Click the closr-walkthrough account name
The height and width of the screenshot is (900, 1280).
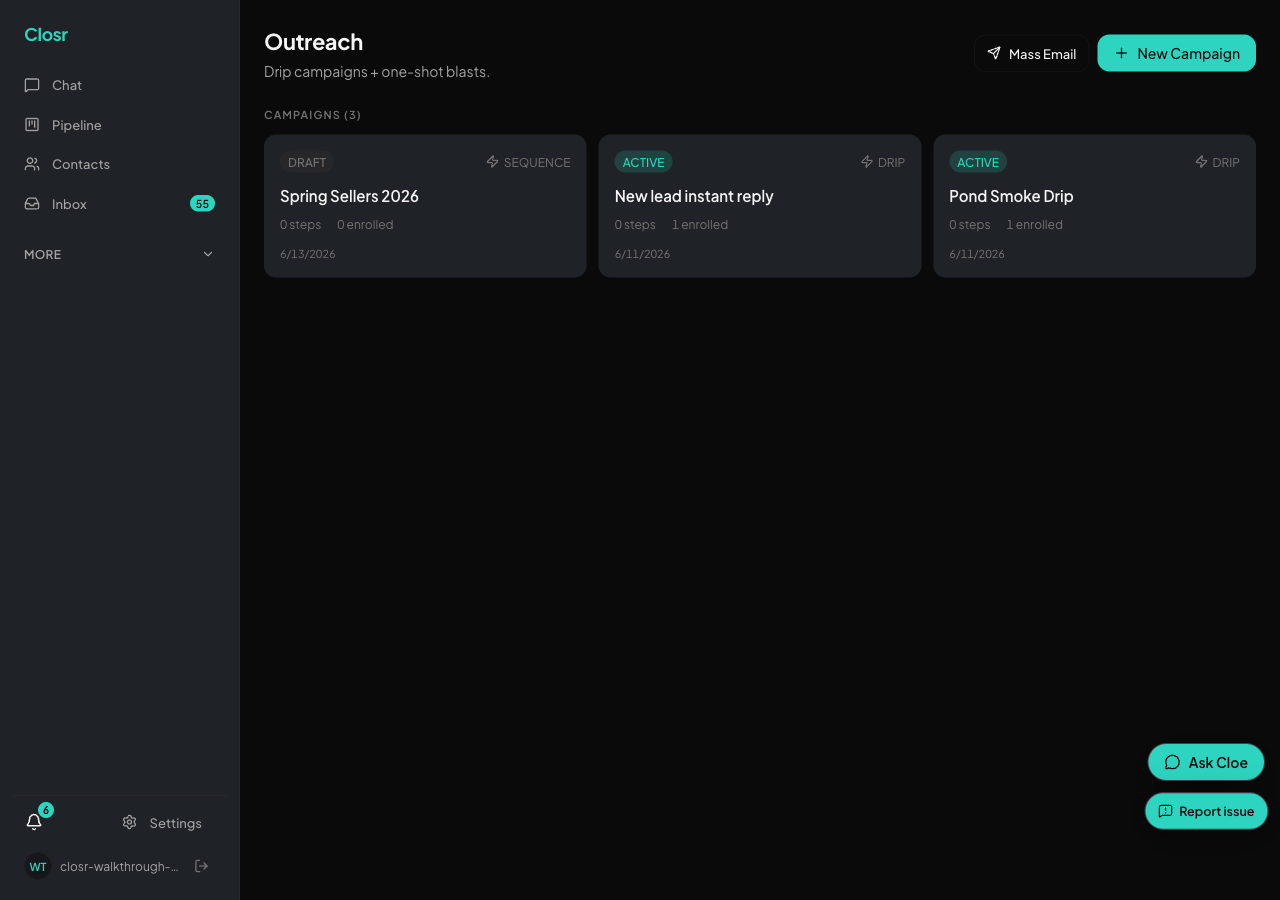click(119, 866)
